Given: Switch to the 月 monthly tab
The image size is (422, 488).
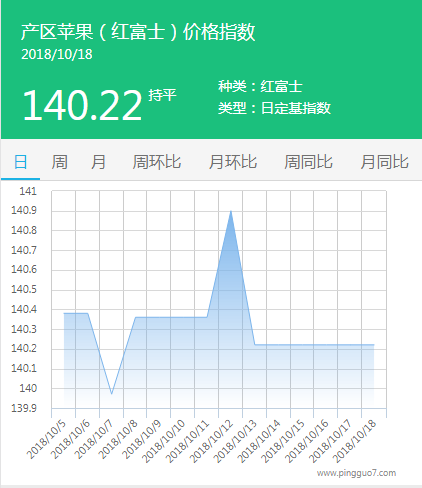Looking at the screenshot, I should pos(98,162).
